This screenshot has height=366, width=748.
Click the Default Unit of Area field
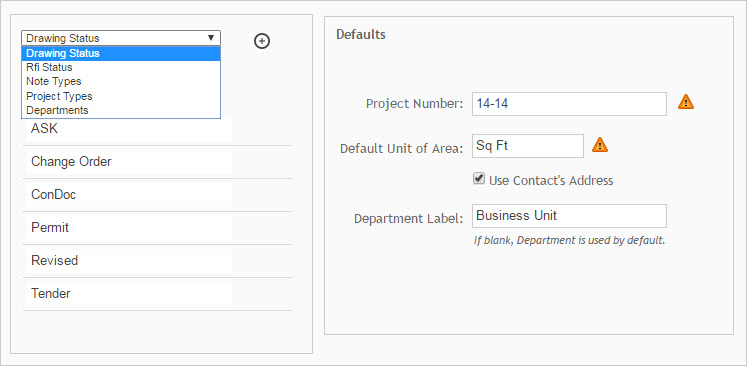click(528, 146)
